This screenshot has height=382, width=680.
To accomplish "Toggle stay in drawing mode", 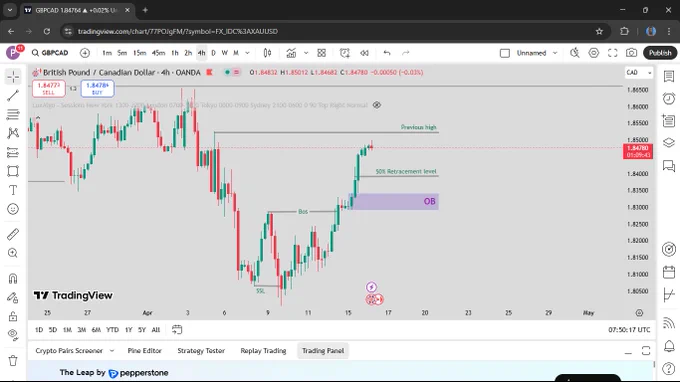I will [13, 297].
